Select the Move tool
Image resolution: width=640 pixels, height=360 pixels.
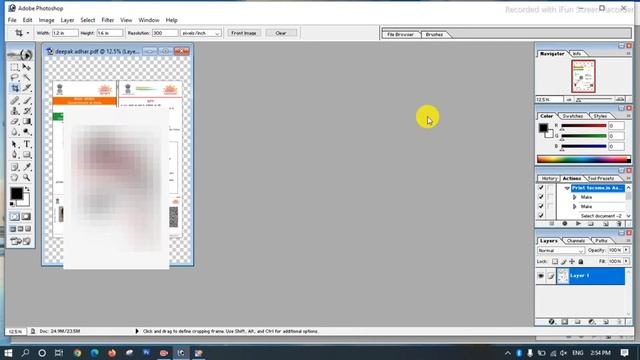(27, 67)
